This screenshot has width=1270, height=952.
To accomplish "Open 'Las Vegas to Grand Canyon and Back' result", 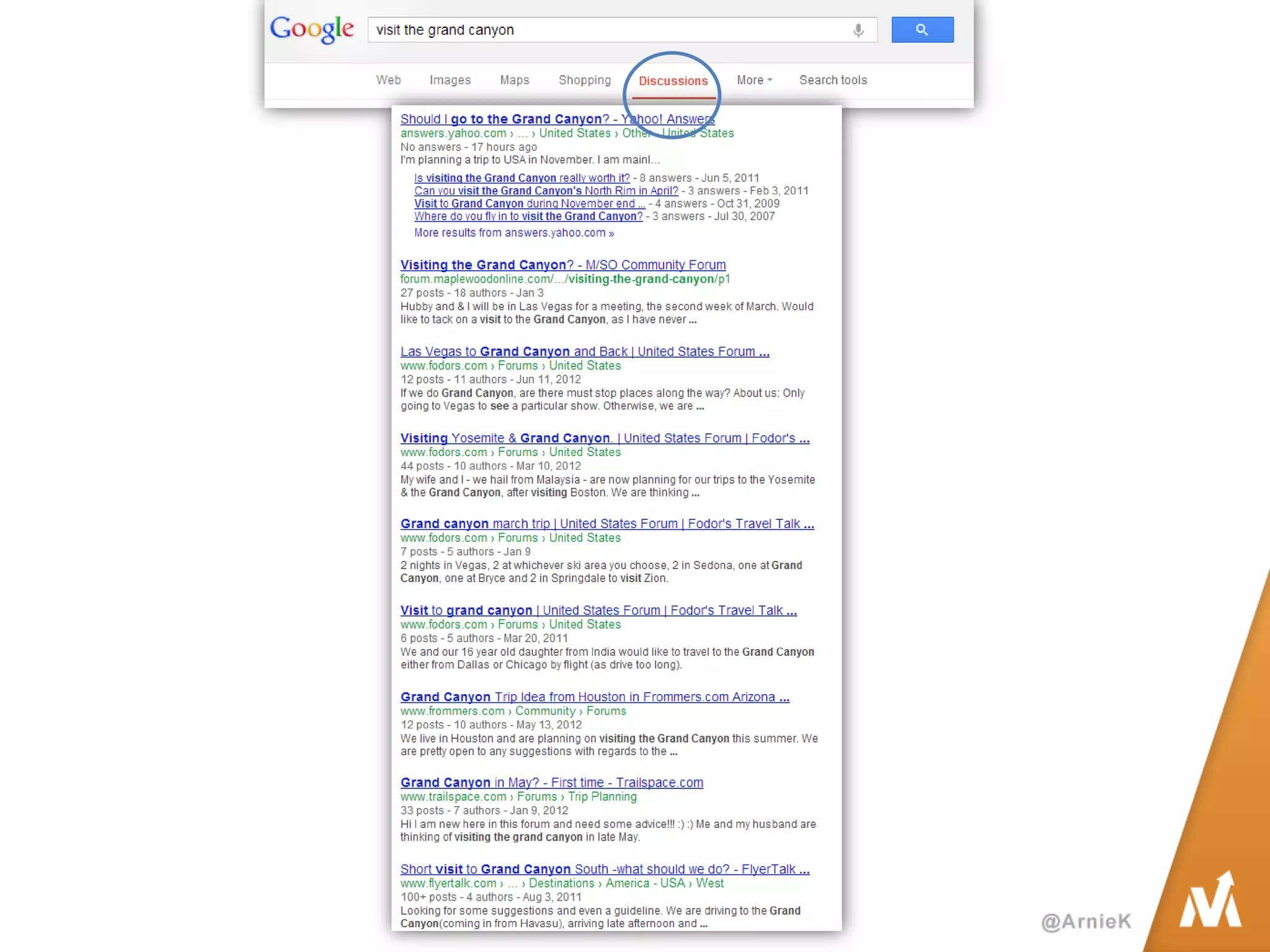I will pos(584,351).
